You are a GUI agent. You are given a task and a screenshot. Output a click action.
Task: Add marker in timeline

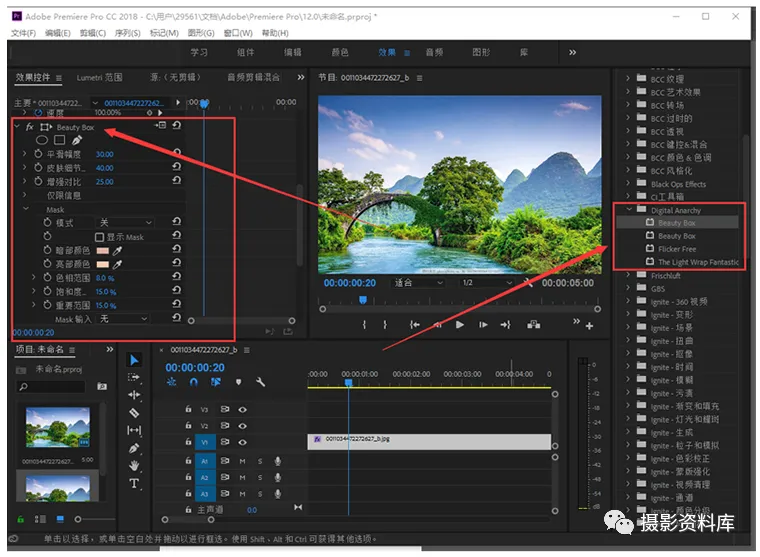tap(238, 382)
